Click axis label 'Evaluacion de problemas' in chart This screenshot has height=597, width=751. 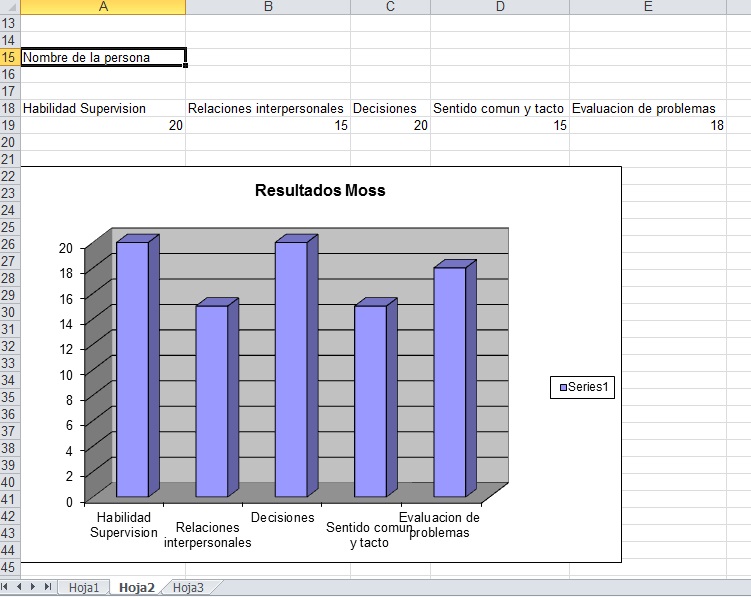439,525
